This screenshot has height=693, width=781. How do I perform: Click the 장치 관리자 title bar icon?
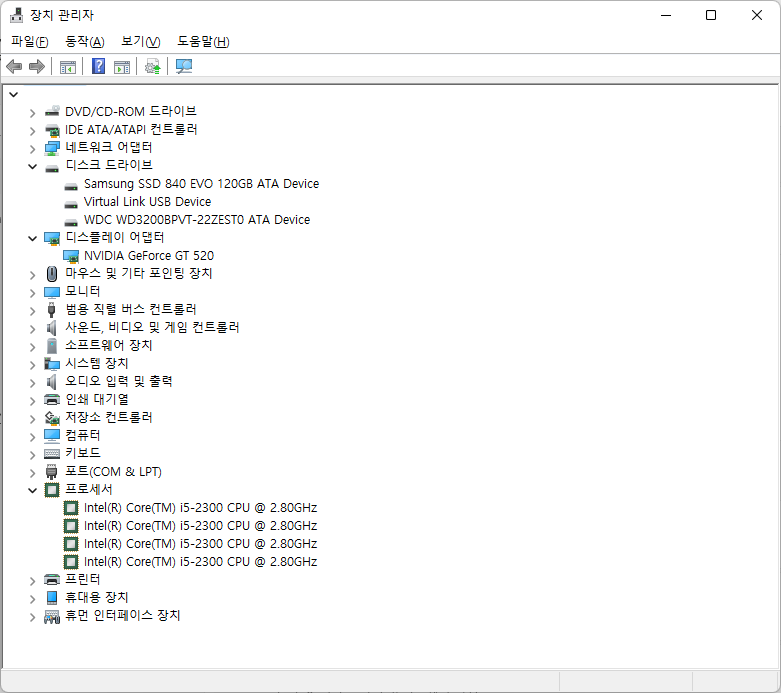(x=16, y=15)
